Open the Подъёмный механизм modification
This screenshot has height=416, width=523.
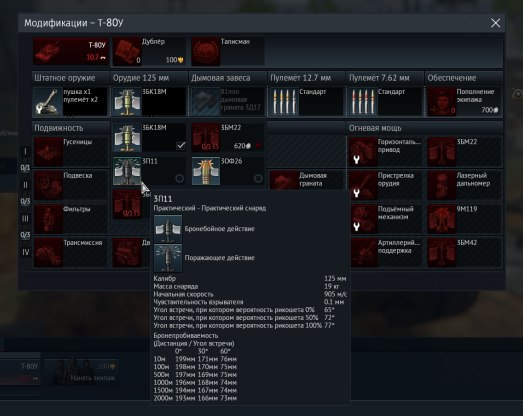coord(385,219)
